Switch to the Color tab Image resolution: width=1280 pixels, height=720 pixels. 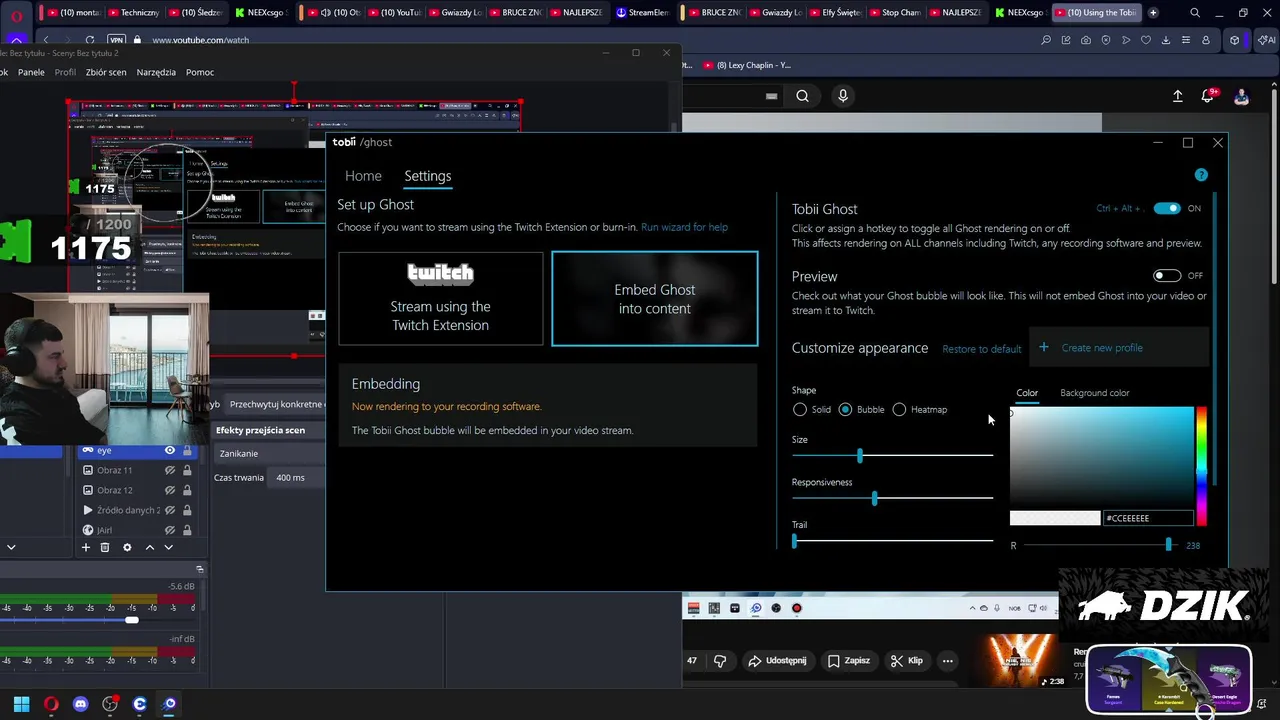(1027, 393)
